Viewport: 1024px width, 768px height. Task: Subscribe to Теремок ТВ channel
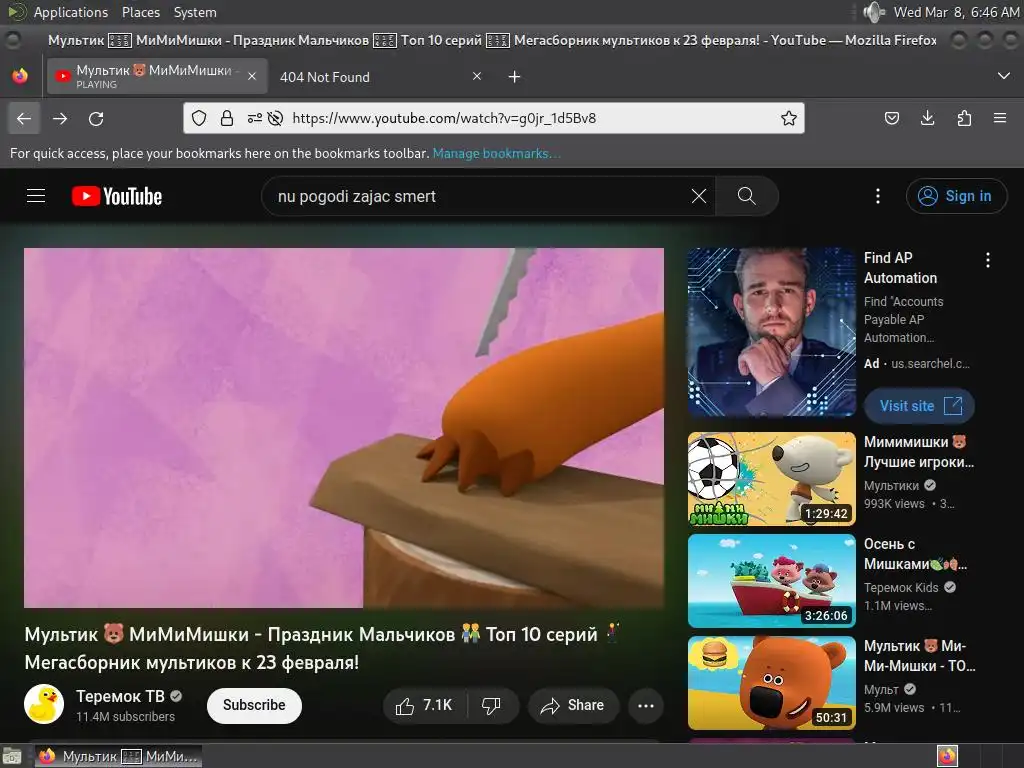(x=254, y=705)
